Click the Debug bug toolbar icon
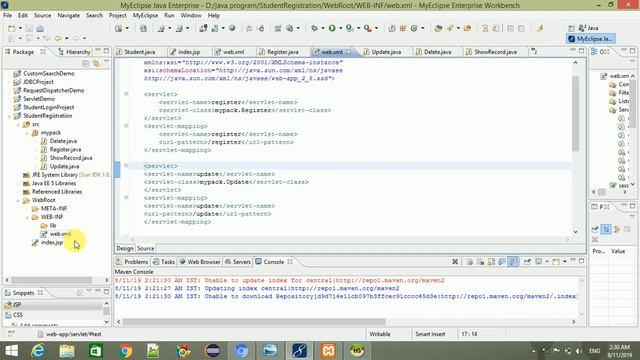This screenshot has height=360, width=640. click(x=314, y=28)
